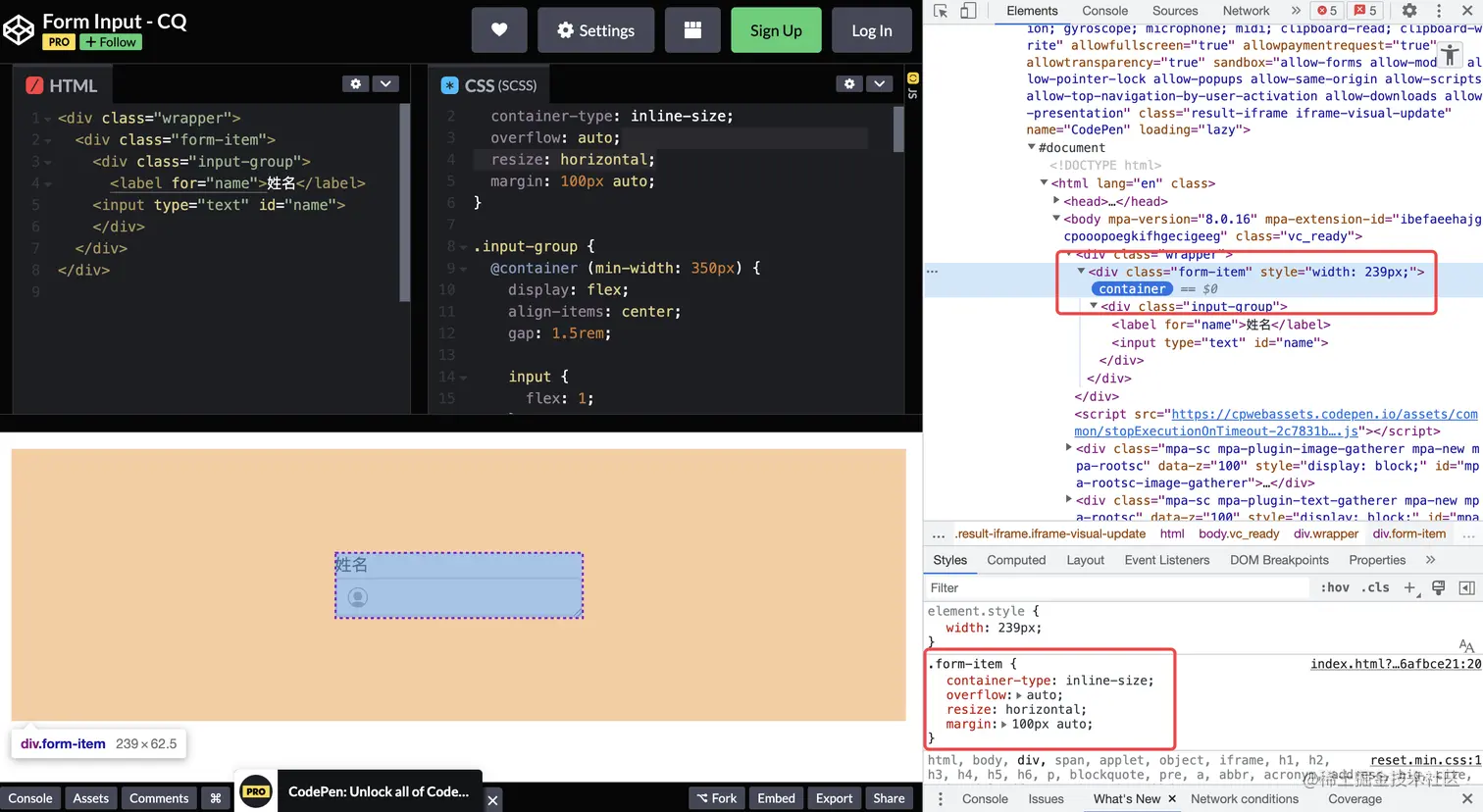Select the DevTools inspect element icon
1483x812 pixels.
click(x=941, y=11)
